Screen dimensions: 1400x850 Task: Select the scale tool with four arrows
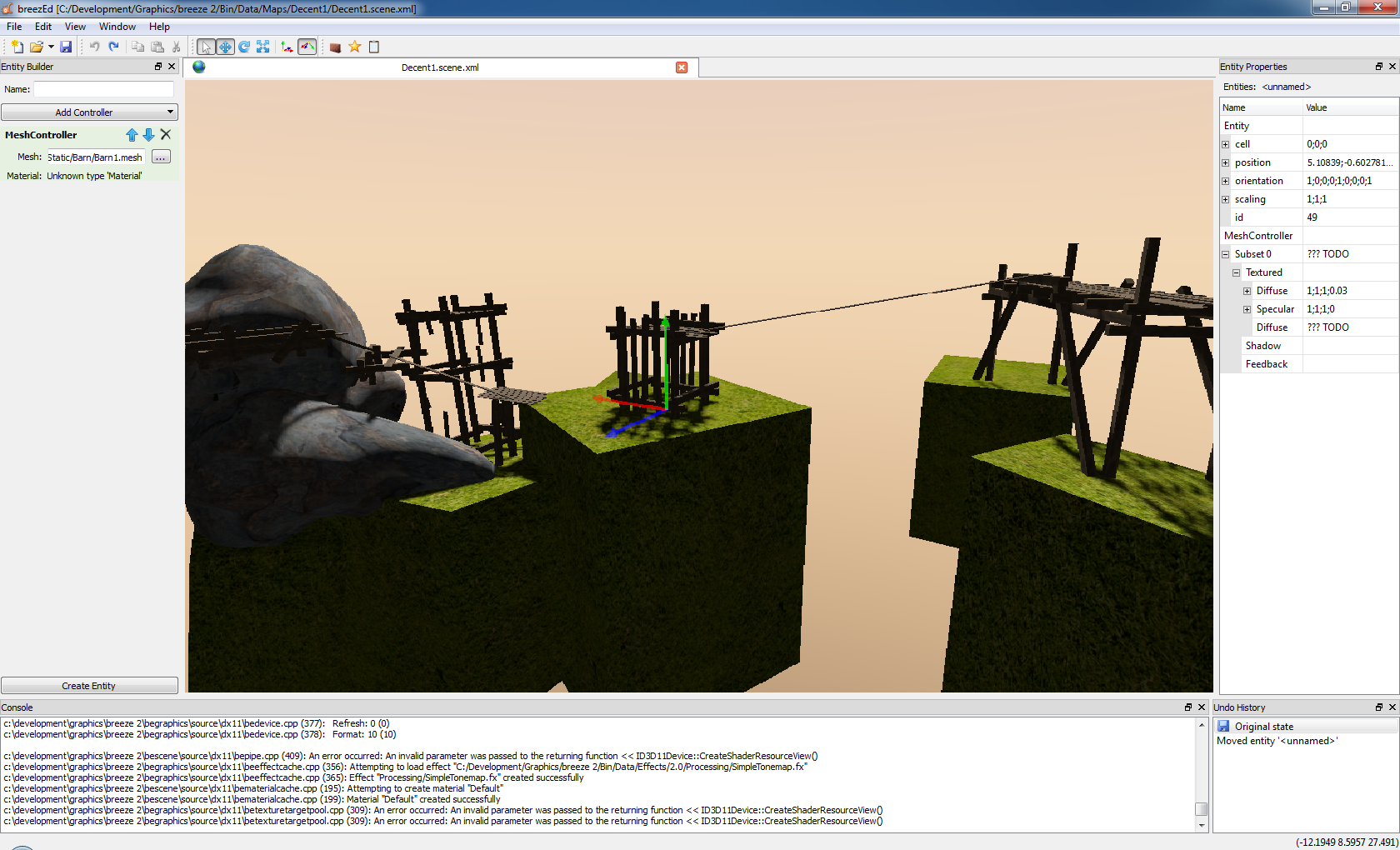[x=263, y=47]
